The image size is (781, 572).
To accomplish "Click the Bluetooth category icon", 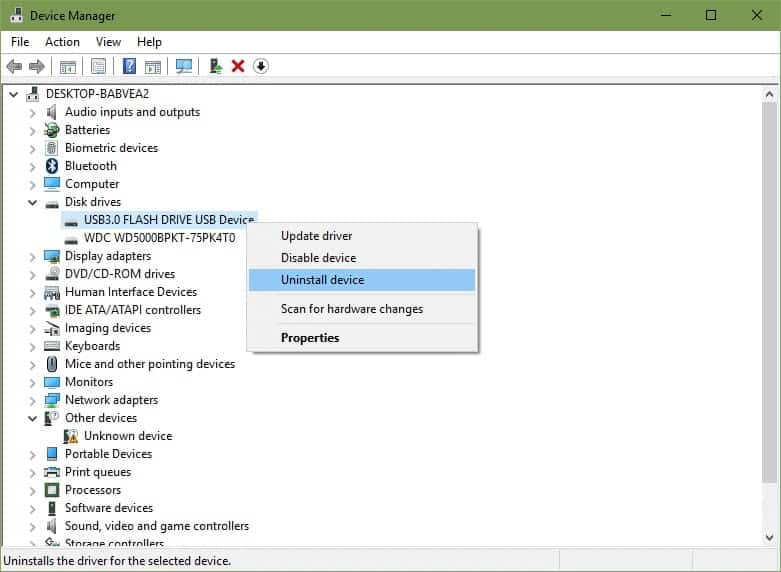I will coord(52,166).
